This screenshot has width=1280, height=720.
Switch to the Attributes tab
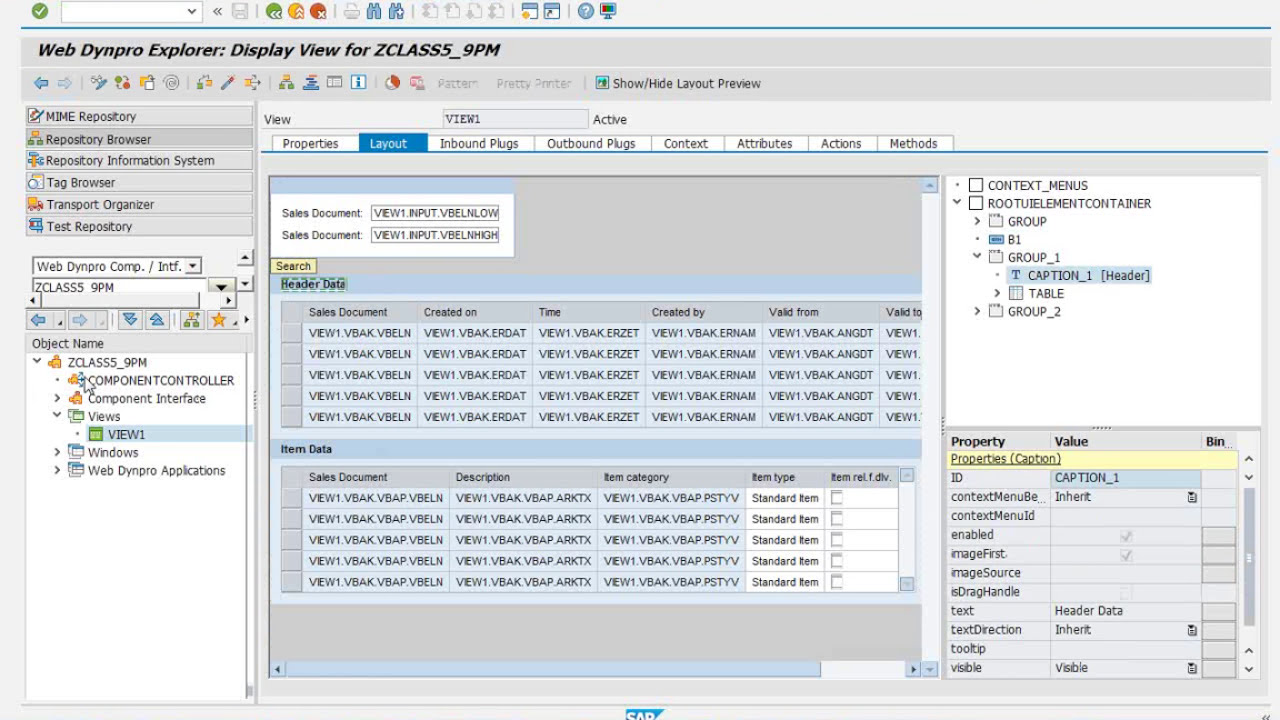pyautogui.click(x=765, y=143)
